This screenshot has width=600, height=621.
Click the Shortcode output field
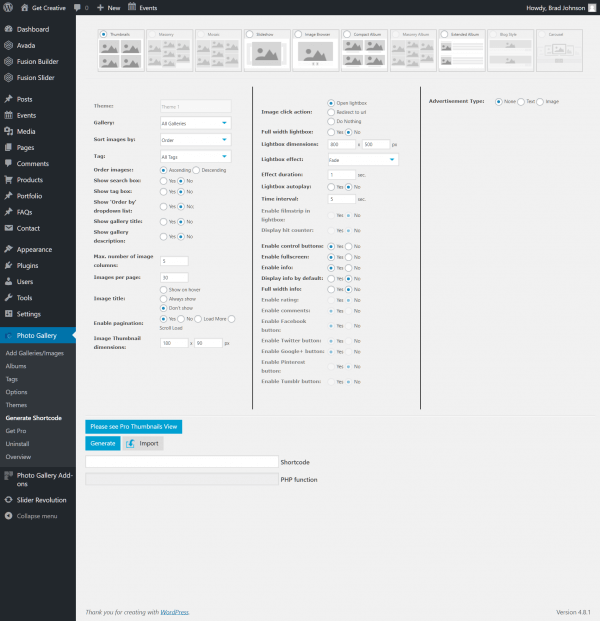pyautogui.click(x=182, y=462)
